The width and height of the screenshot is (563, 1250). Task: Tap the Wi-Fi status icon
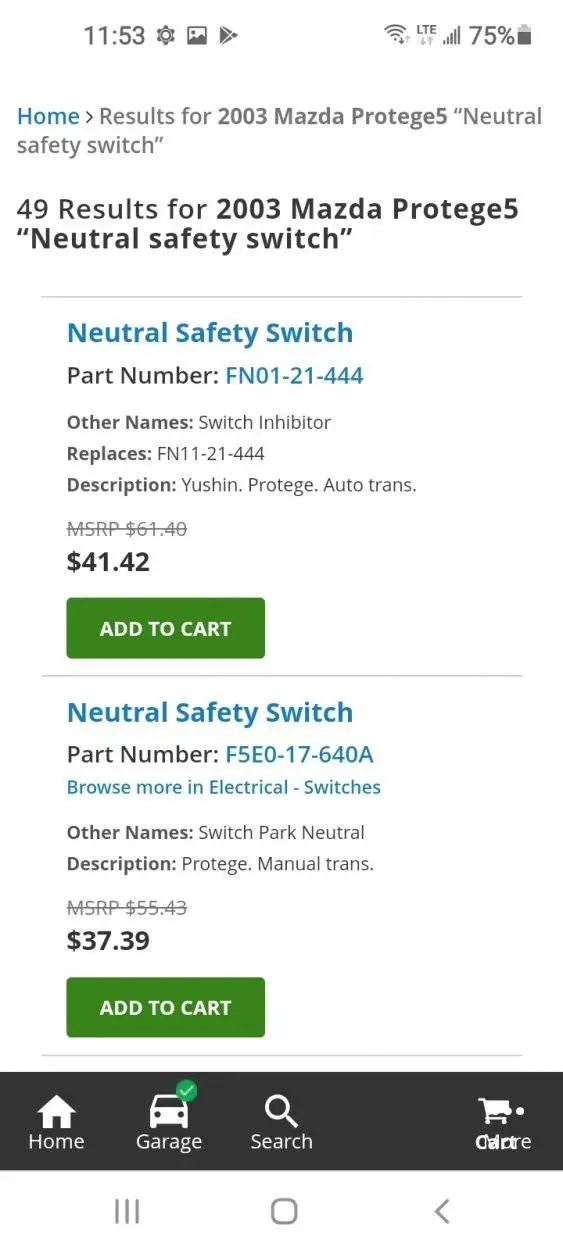(396, 36)
